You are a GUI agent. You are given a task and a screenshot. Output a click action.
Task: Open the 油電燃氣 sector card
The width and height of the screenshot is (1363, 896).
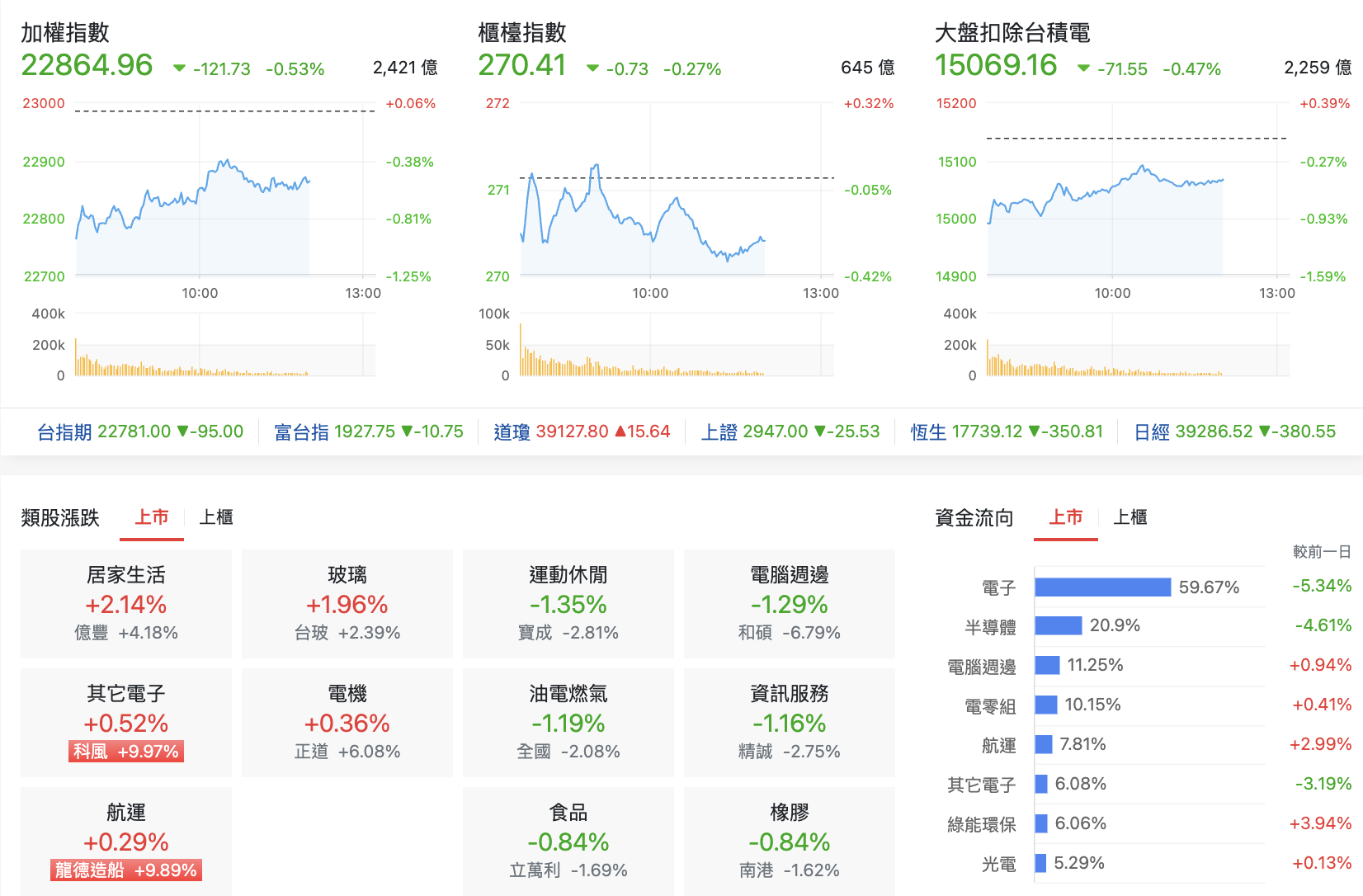point(568,723)
